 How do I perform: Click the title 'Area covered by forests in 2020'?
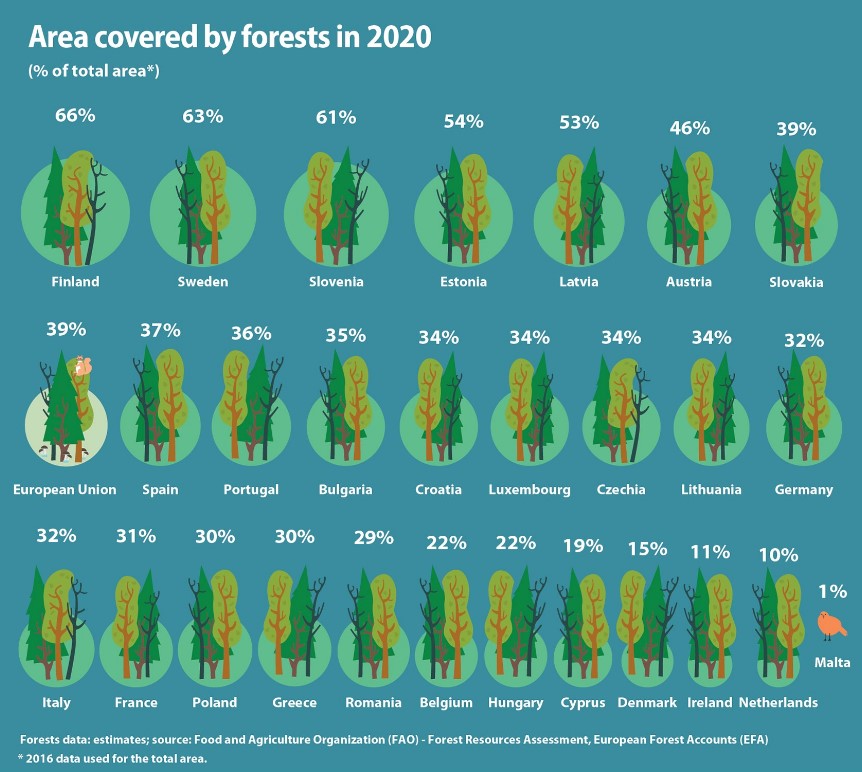pos(229,38)
